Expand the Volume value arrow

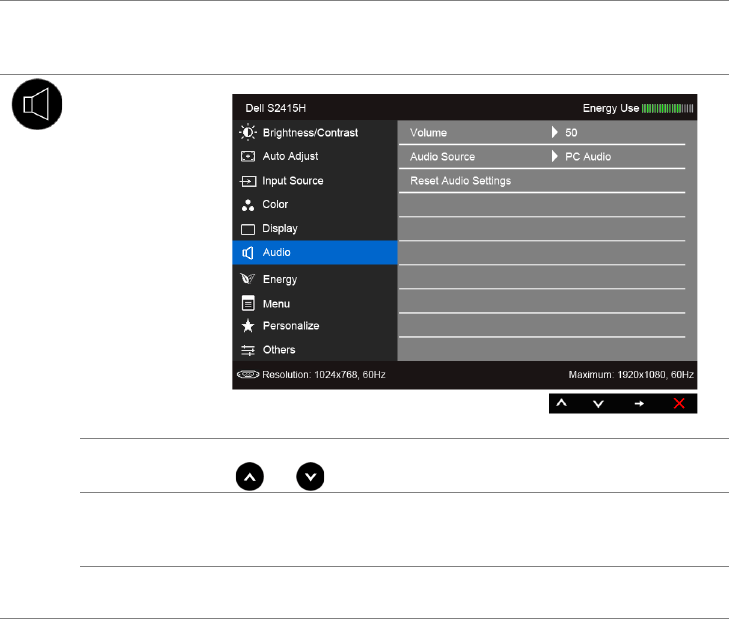coord(554,133)
